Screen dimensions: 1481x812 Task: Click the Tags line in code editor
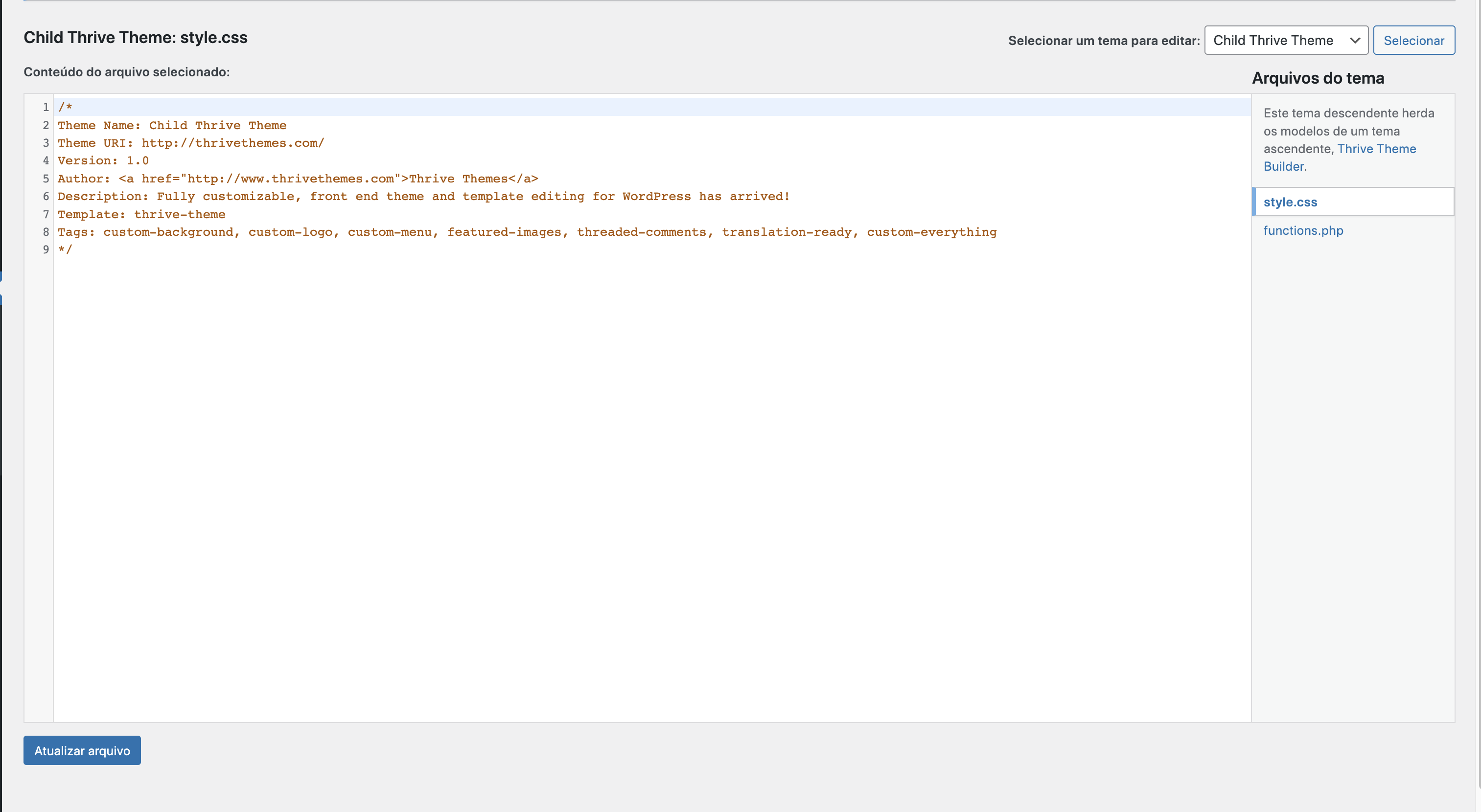click(527, 232)
